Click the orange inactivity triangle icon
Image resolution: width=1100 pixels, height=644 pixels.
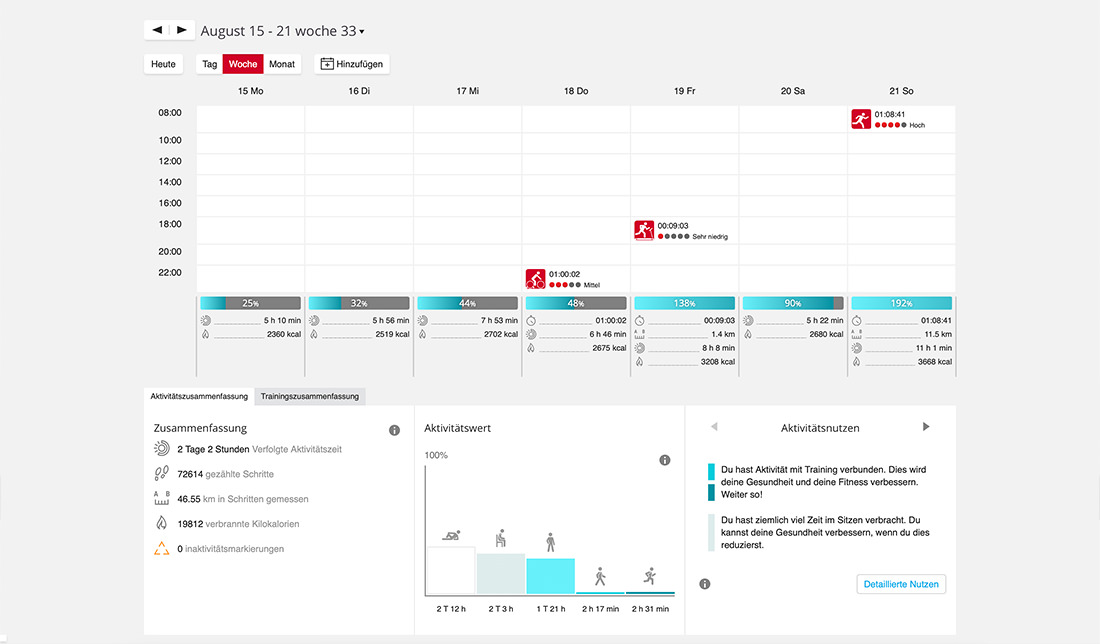pos(161,549)
